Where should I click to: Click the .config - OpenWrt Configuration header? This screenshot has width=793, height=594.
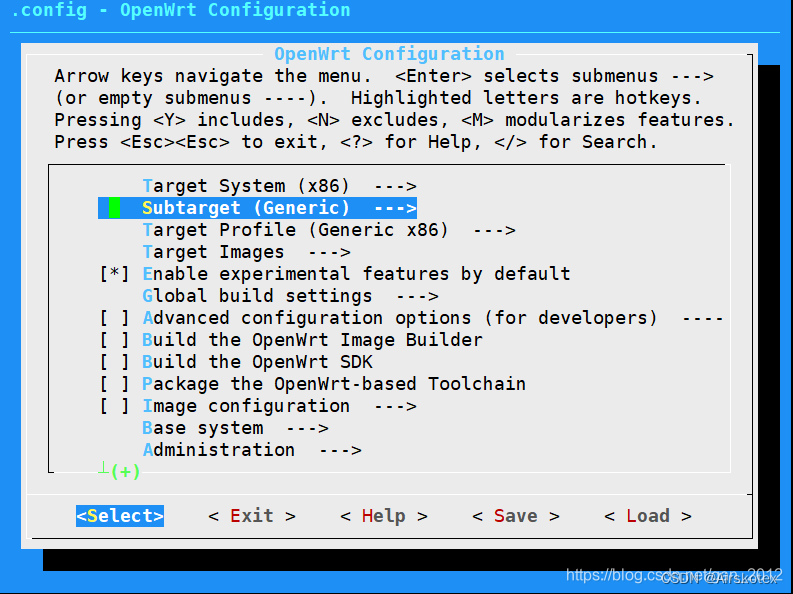pos(181,10)
